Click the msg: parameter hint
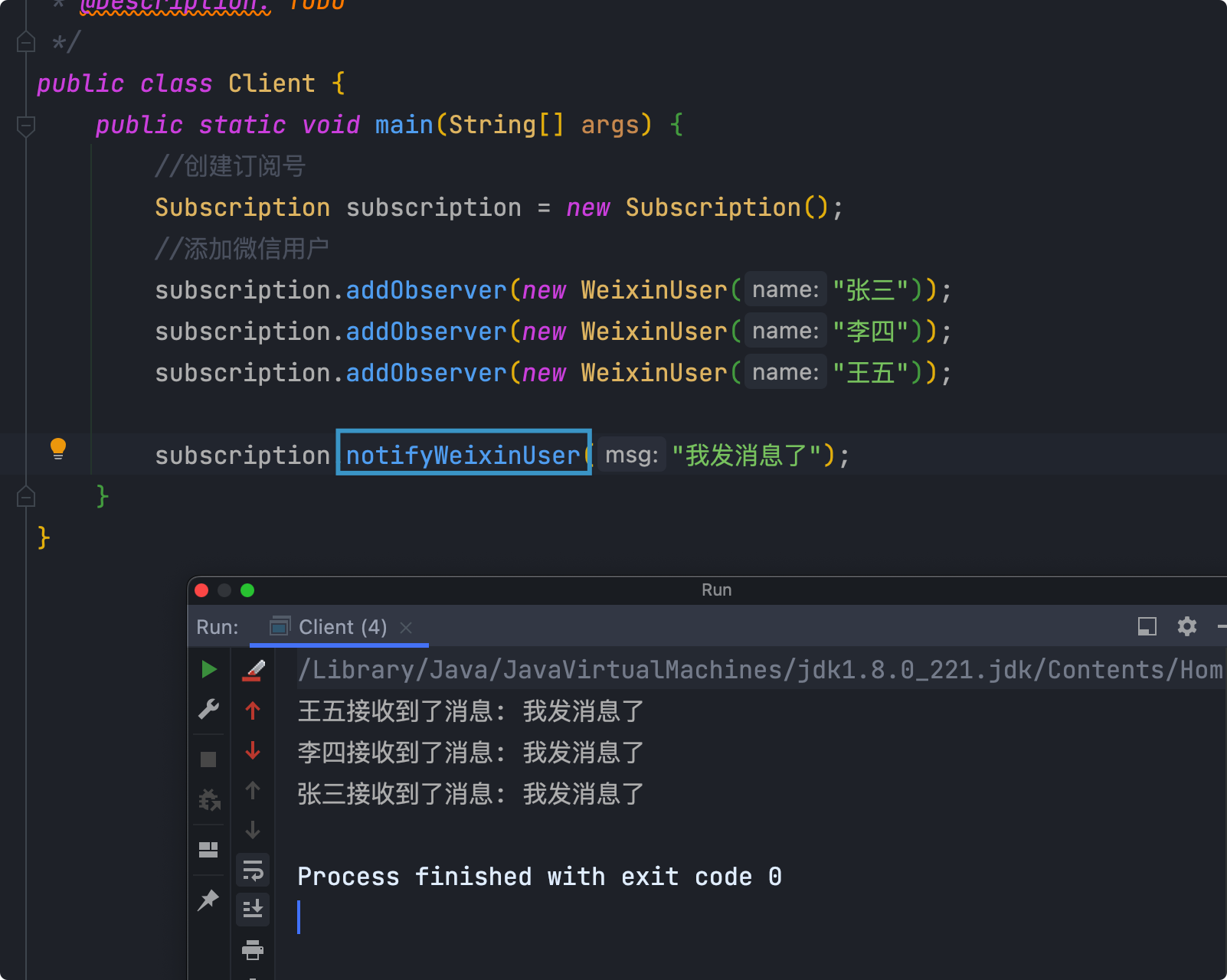The width and height of the screenshot is (1227, 980). click(632, 455)
